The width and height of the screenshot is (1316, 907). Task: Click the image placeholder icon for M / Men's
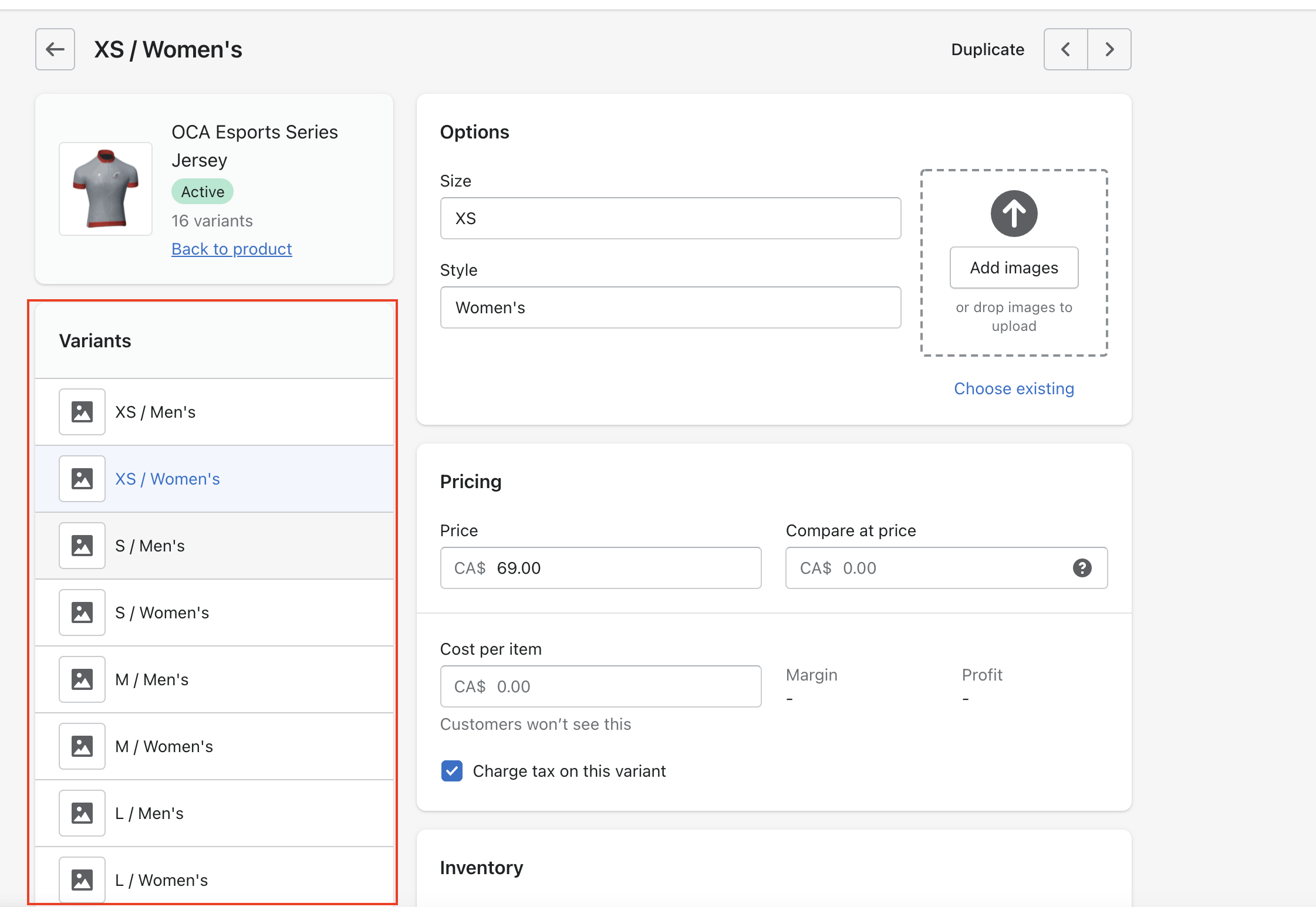point(82,679)
